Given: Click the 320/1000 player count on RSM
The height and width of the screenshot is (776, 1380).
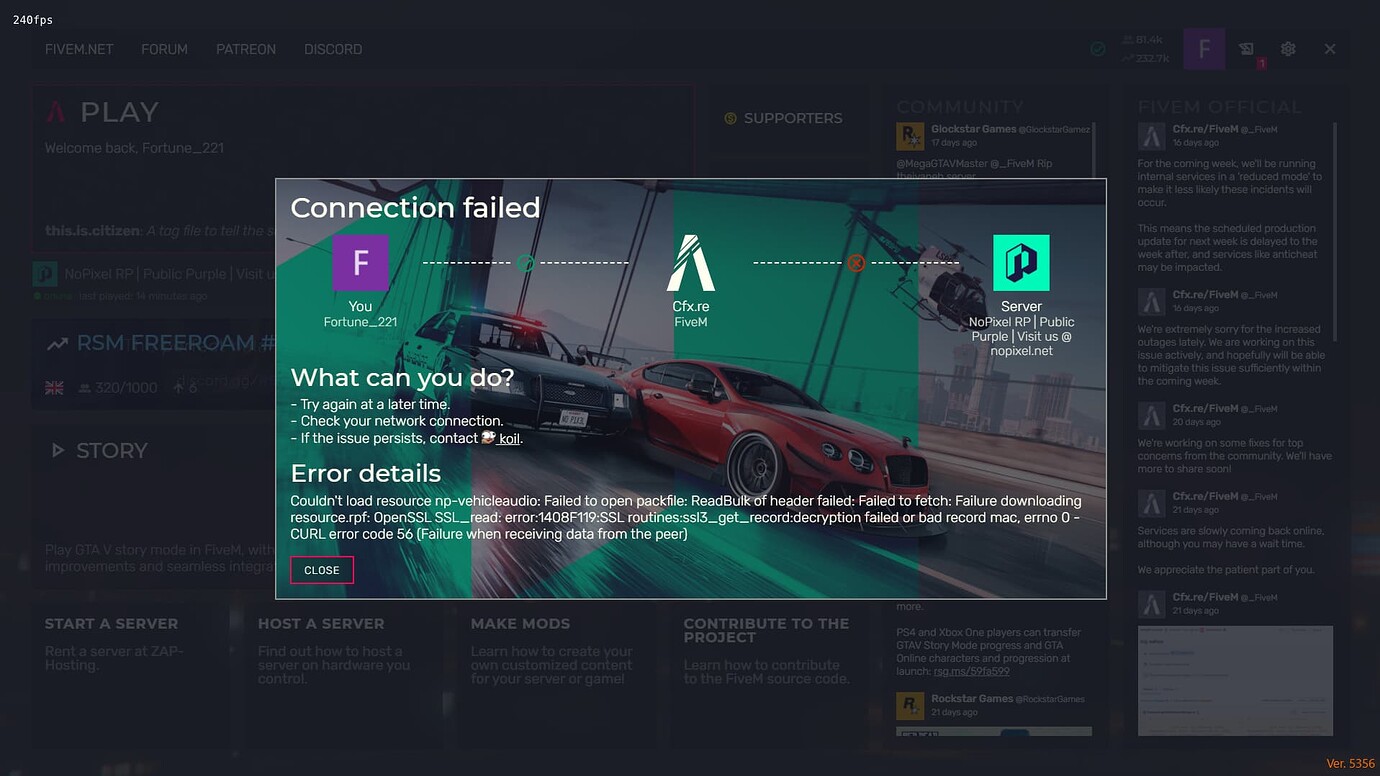Looking at the screenshot, I should (x=118, y=388).
